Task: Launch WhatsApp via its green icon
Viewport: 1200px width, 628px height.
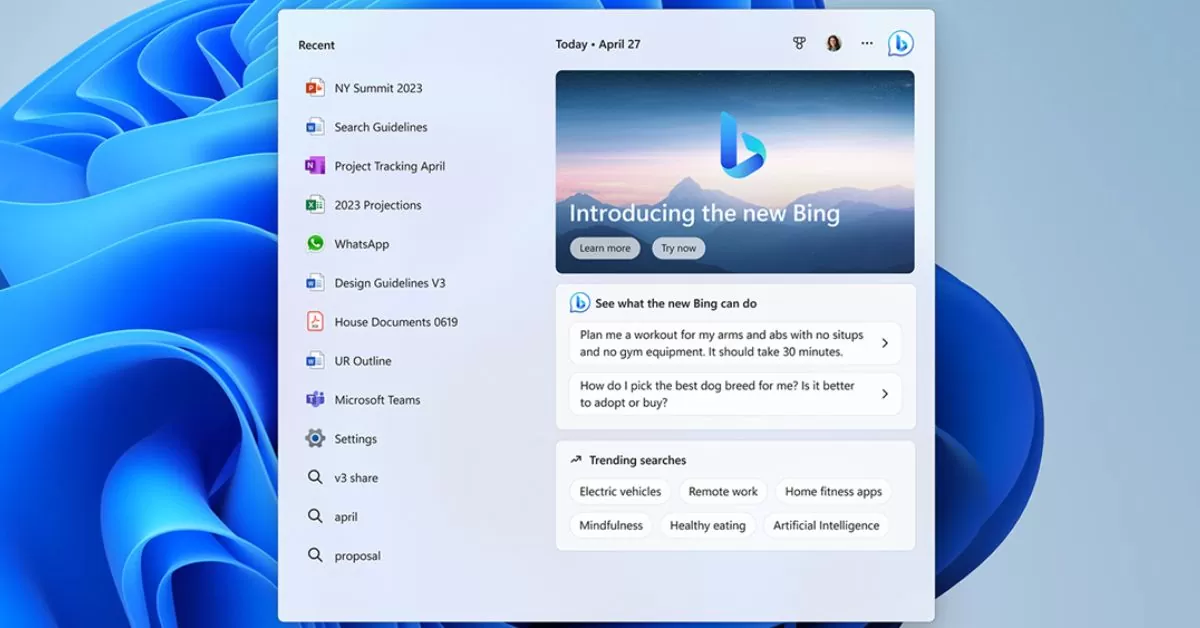Action: (315, 244)
